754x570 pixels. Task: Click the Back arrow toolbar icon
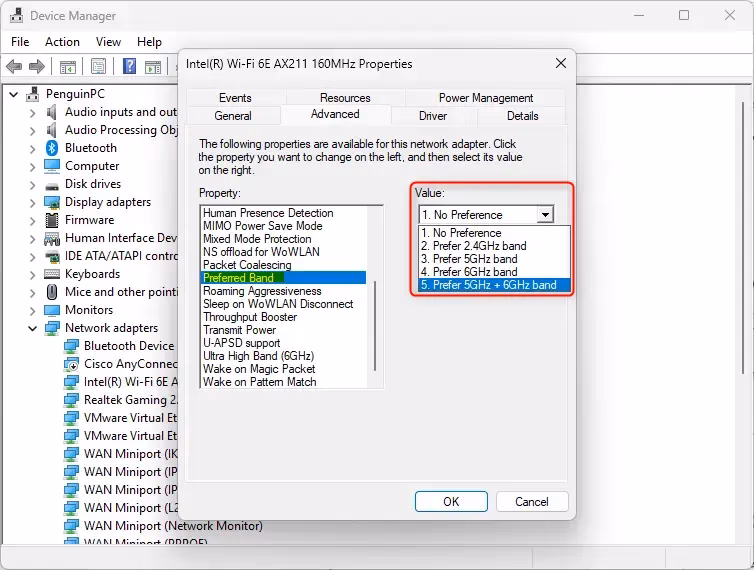[x=14, y=67]
